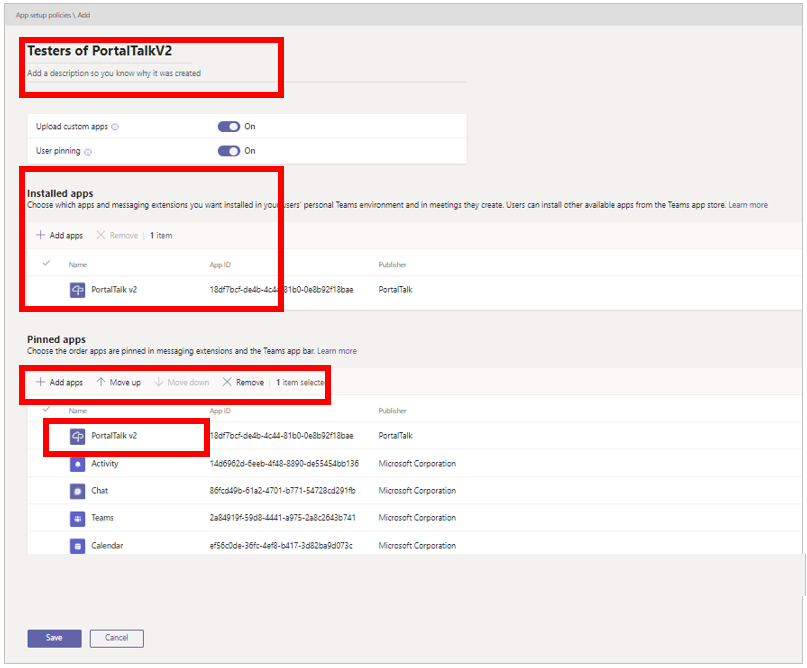The image size is (807, 668).
Task: Go to App setup policies breadcrumb
Action: [x=43, y=15]
